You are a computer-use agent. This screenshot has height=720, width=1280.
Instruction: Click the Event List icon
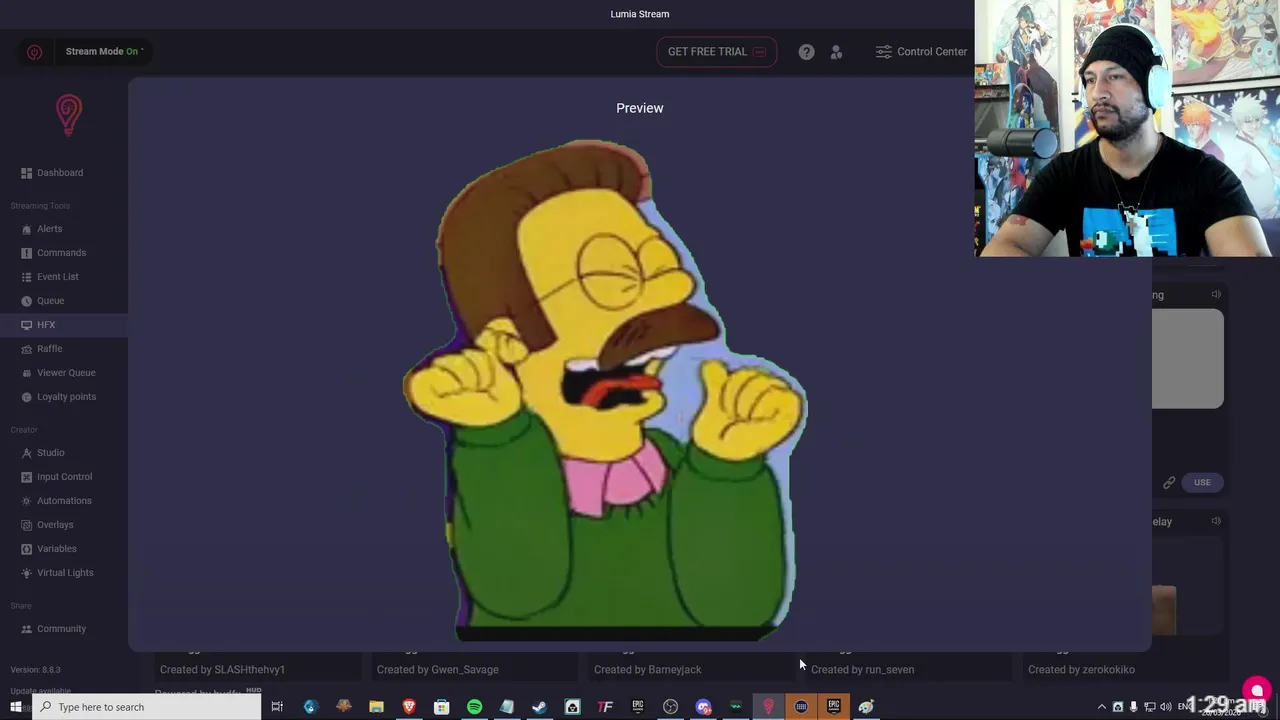click(26, 277)
